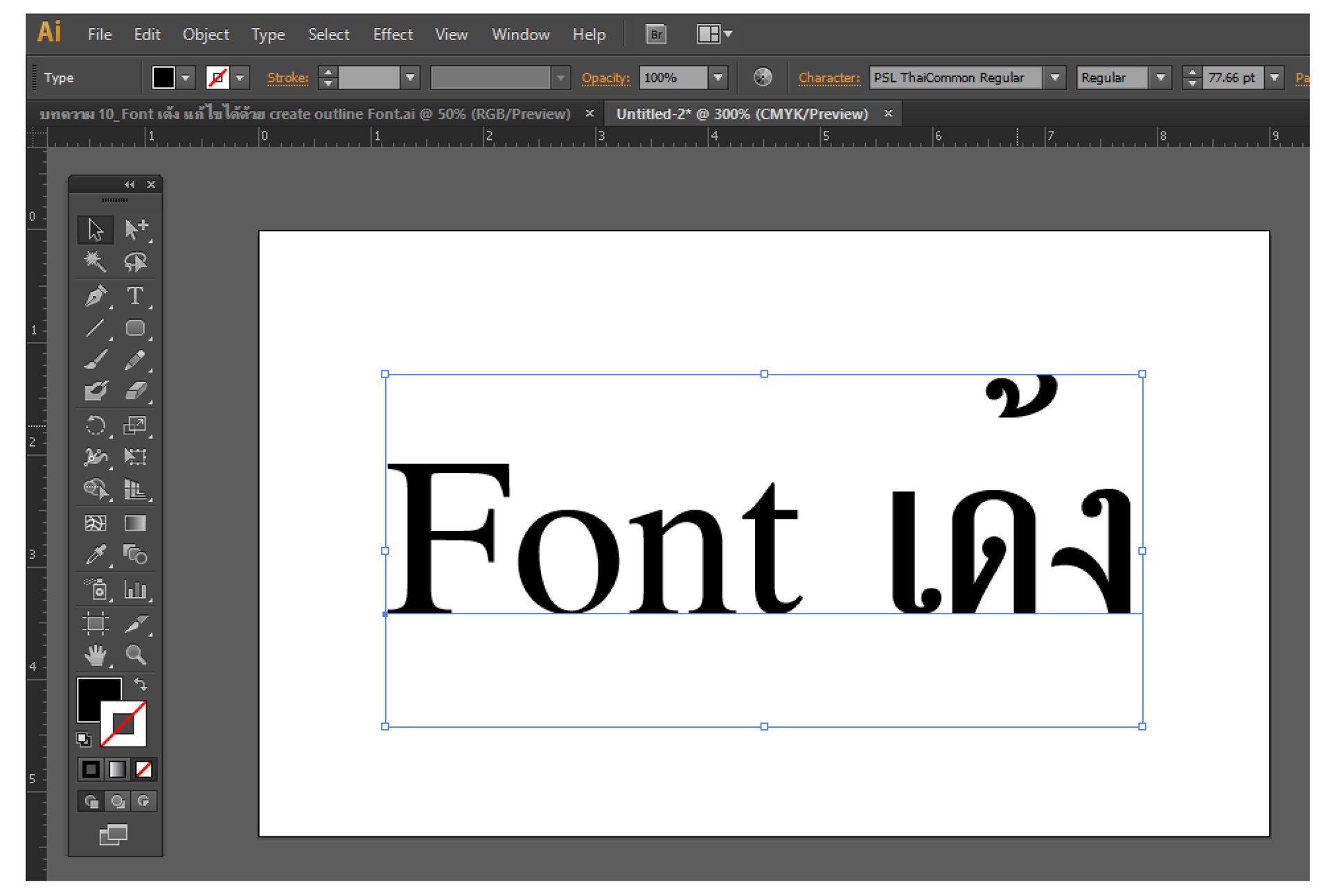Open the Effect menu
The height and width of the screenshot is (896, 1330).
pyautogui.click(x=392, y=35)
